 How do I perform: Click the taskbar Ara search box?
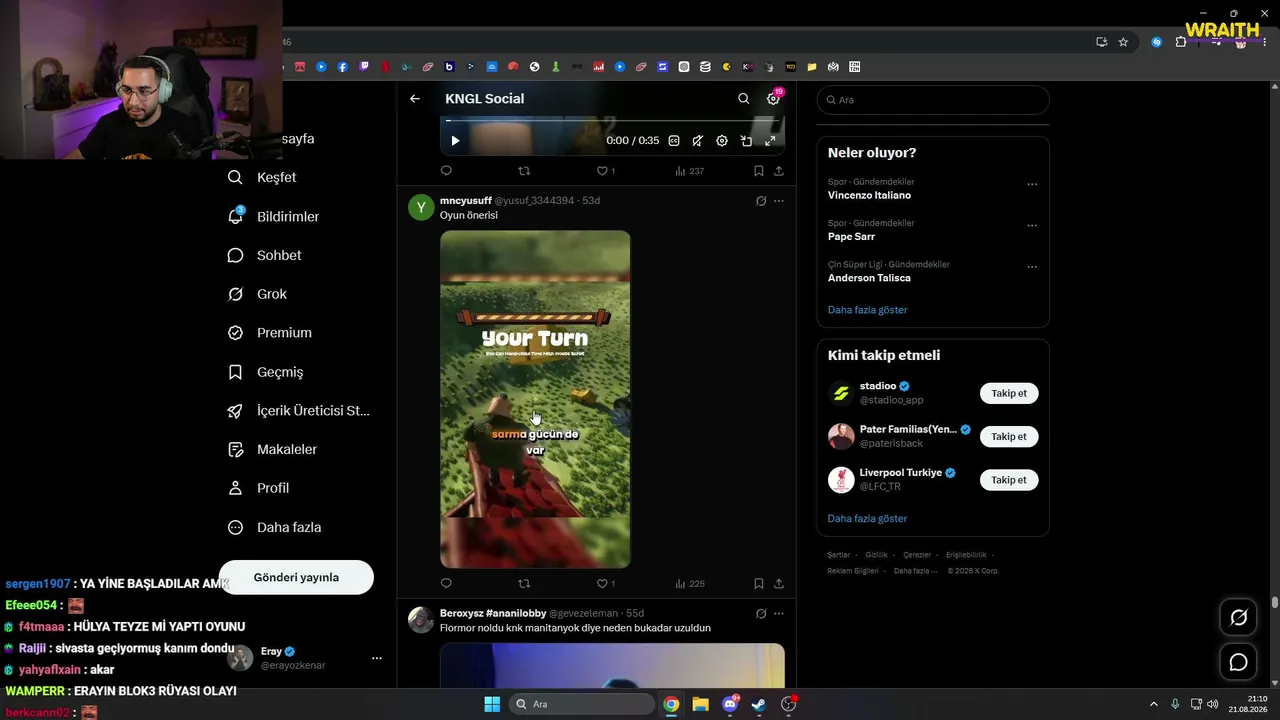(x=582, y=704)
